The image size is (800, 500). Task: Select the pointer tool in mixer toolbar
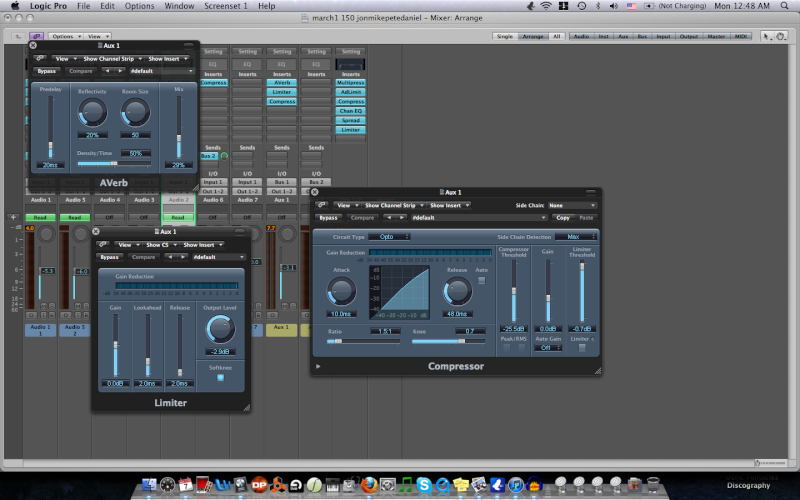[x=766, y=36]
